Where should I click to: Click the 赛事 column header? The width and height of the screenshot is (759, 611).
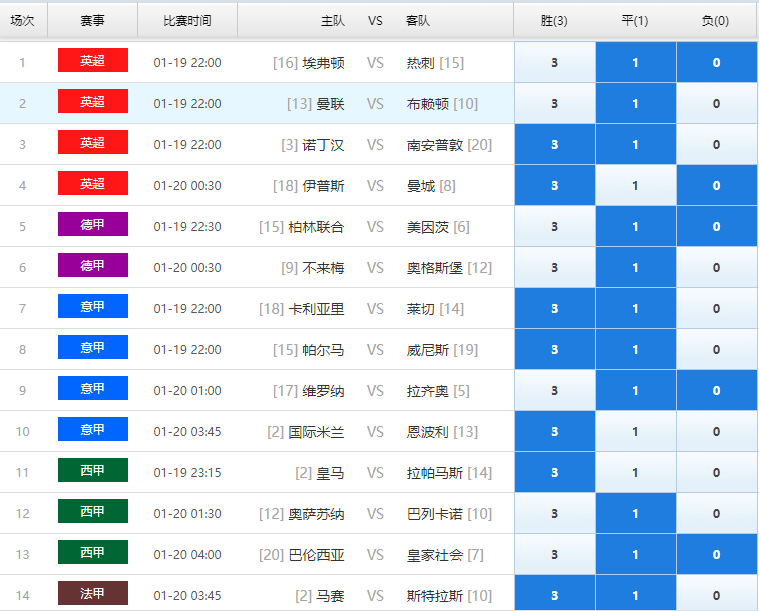coord(92,21)
